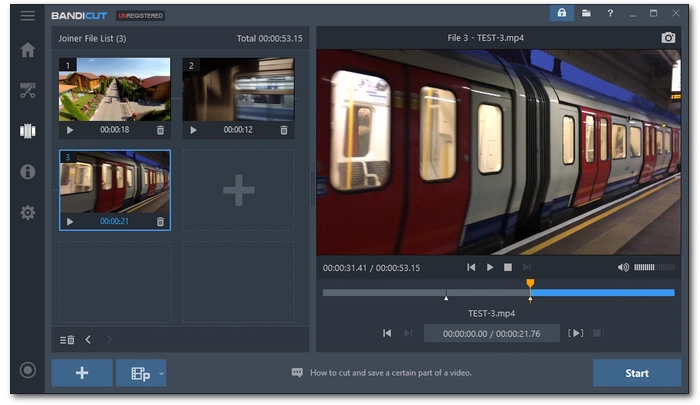Click the '00:00:31.41 / 00:00:53.15' time readout

click(x=371, y=268)
